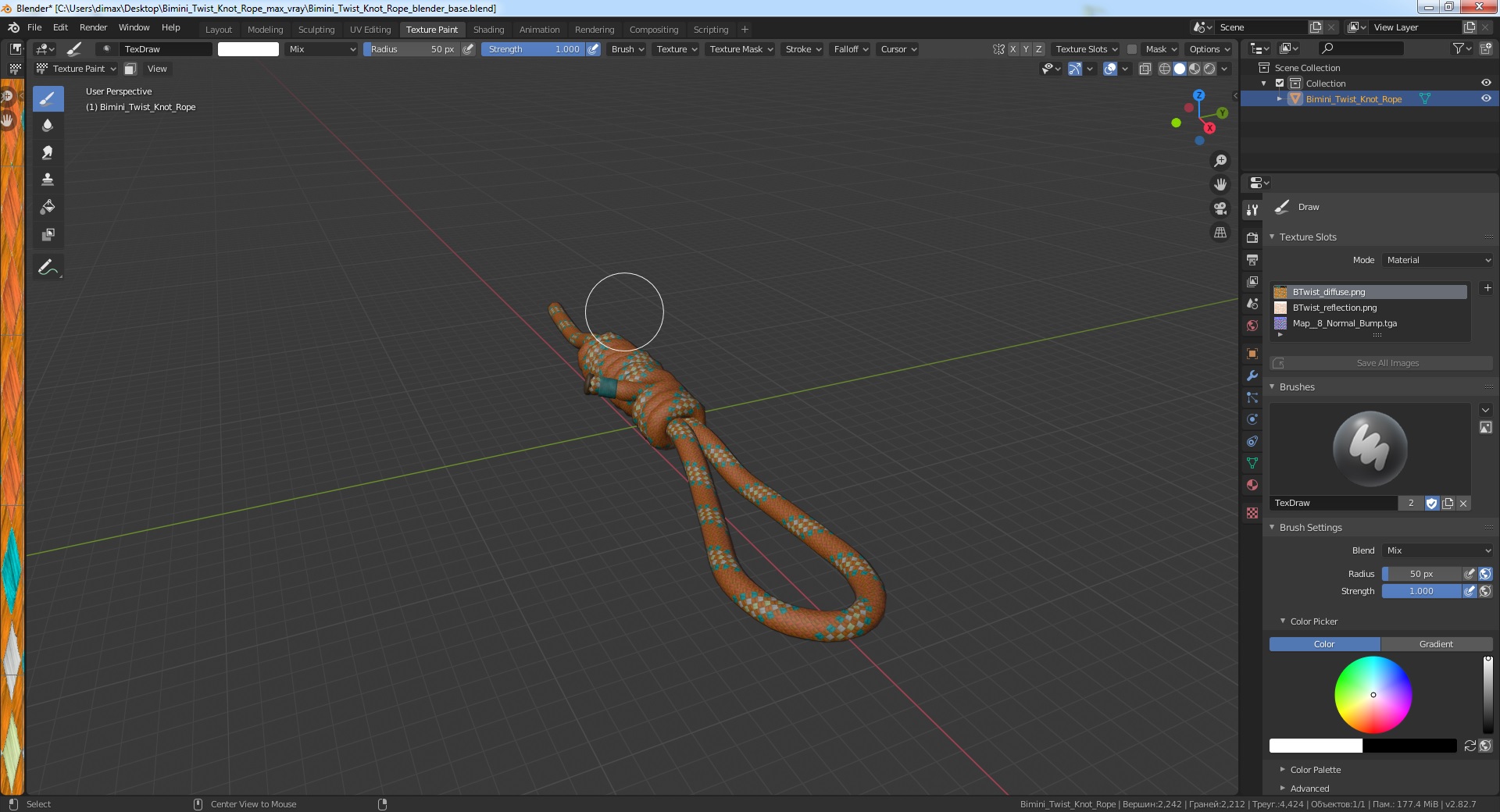Open the Texture Paint mode dropdown
This screenshot has height=812, width=1500.
tap(77, 69)
